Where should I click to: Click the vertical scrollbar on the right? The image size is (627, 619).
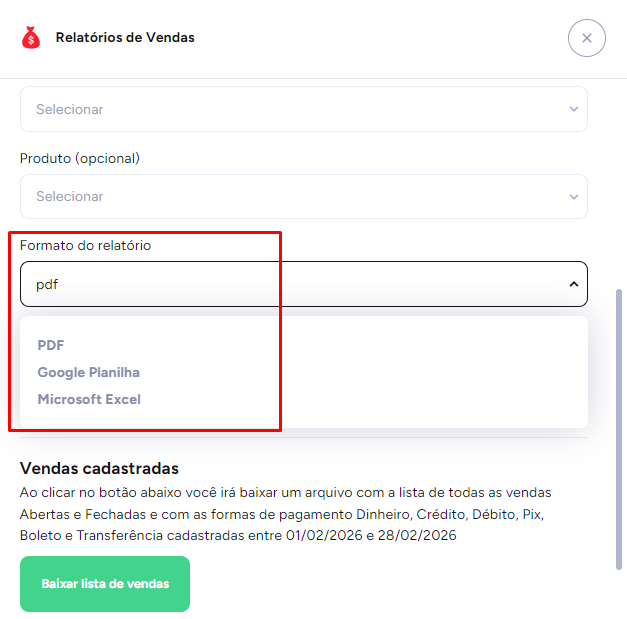point(619,430)
